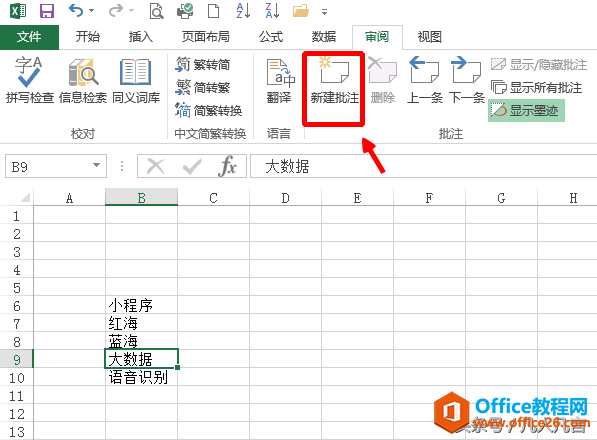Open 同义词库 thesaurus
Viewport: 597px width, 440px height.
pos(136,80)
